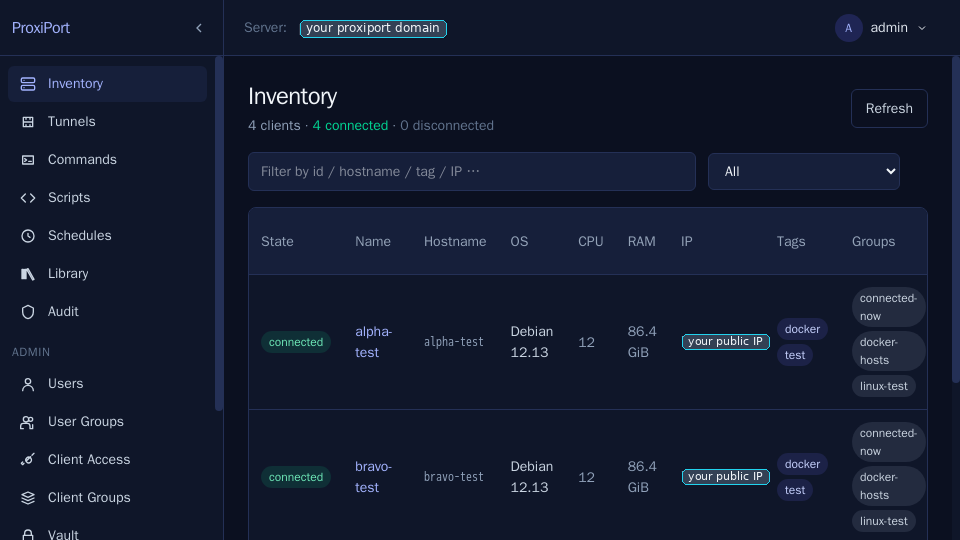Open Schedules in sidebar
Screen dimensions: 960x540
tap(107, 236)
